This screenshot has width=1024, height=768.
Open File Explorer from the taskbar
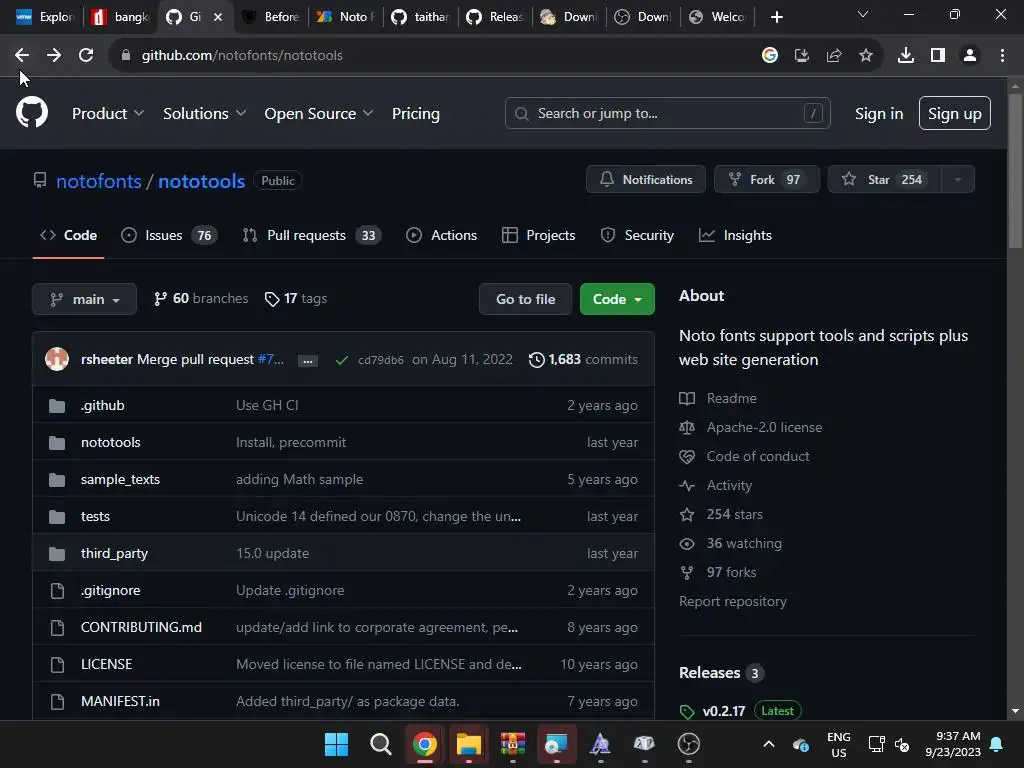click(x=468, y=744)
